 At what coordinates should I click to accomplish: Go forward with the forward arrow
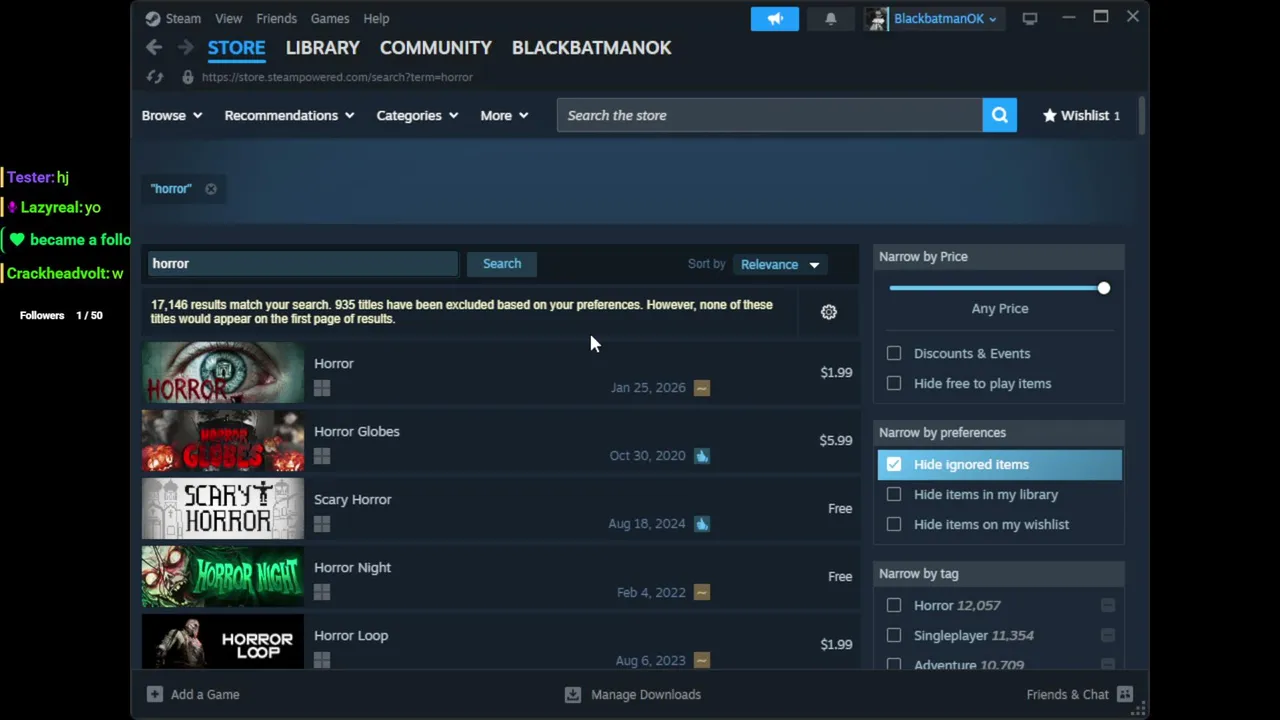tap(185, 47)
